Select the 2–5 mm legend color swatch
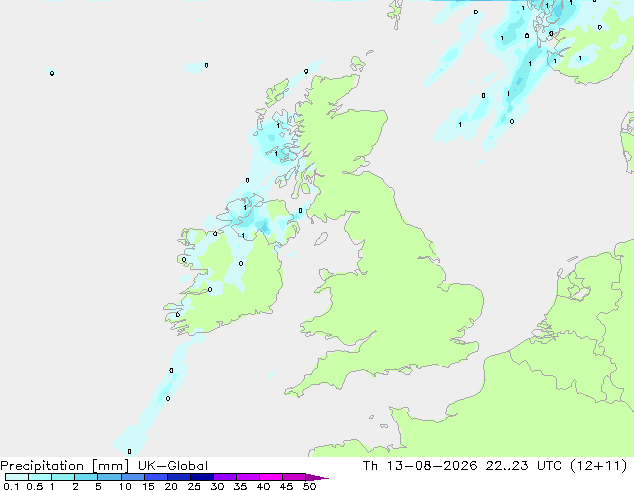The image size is (634, 490). [86, 477]
